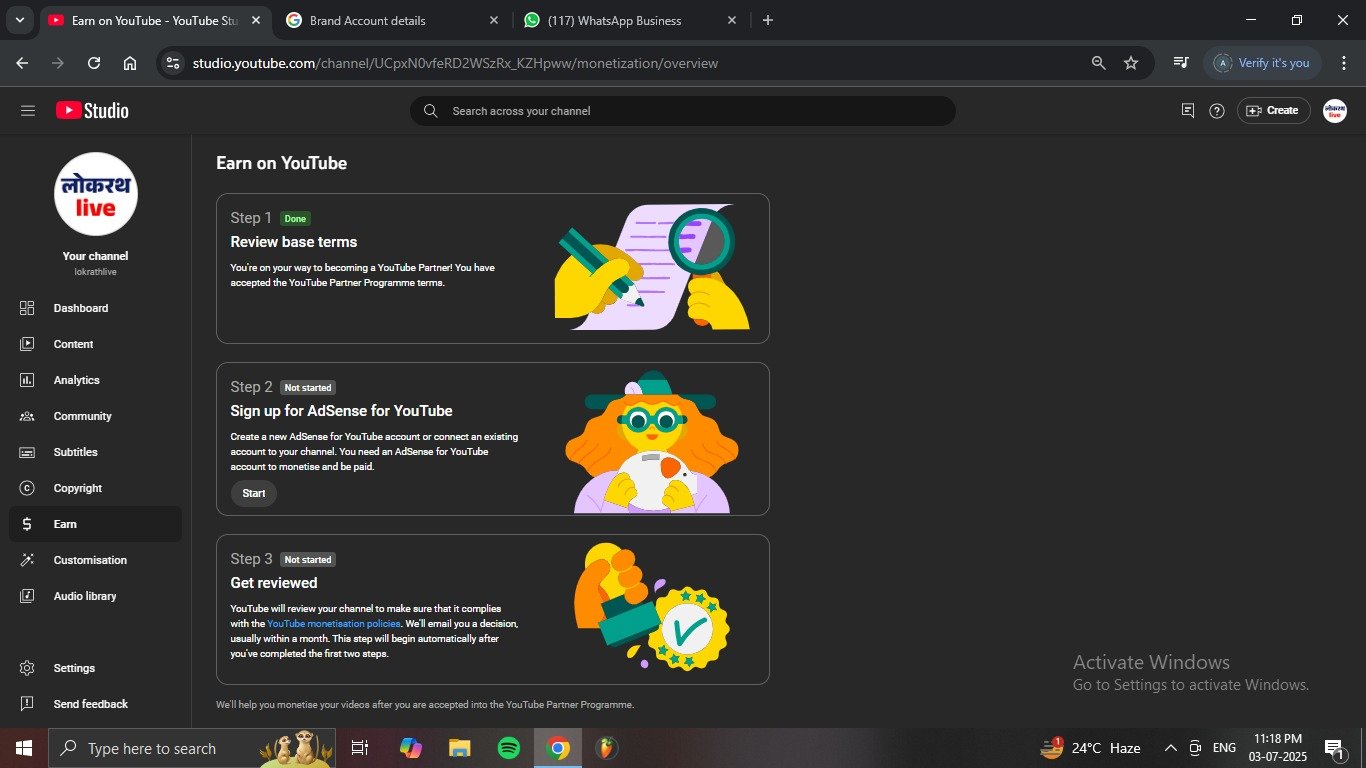This screenshot has height=768, width=1366.
Task: Click the Community people icon
Action: pyautogui.click(x=27, y=416)
